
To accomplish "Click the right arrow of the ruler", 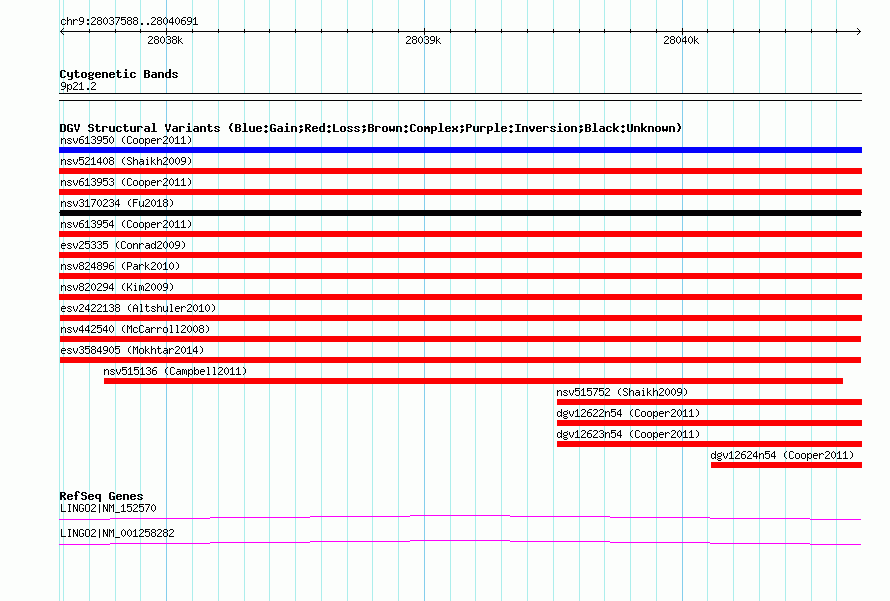I will click(859, 31).
